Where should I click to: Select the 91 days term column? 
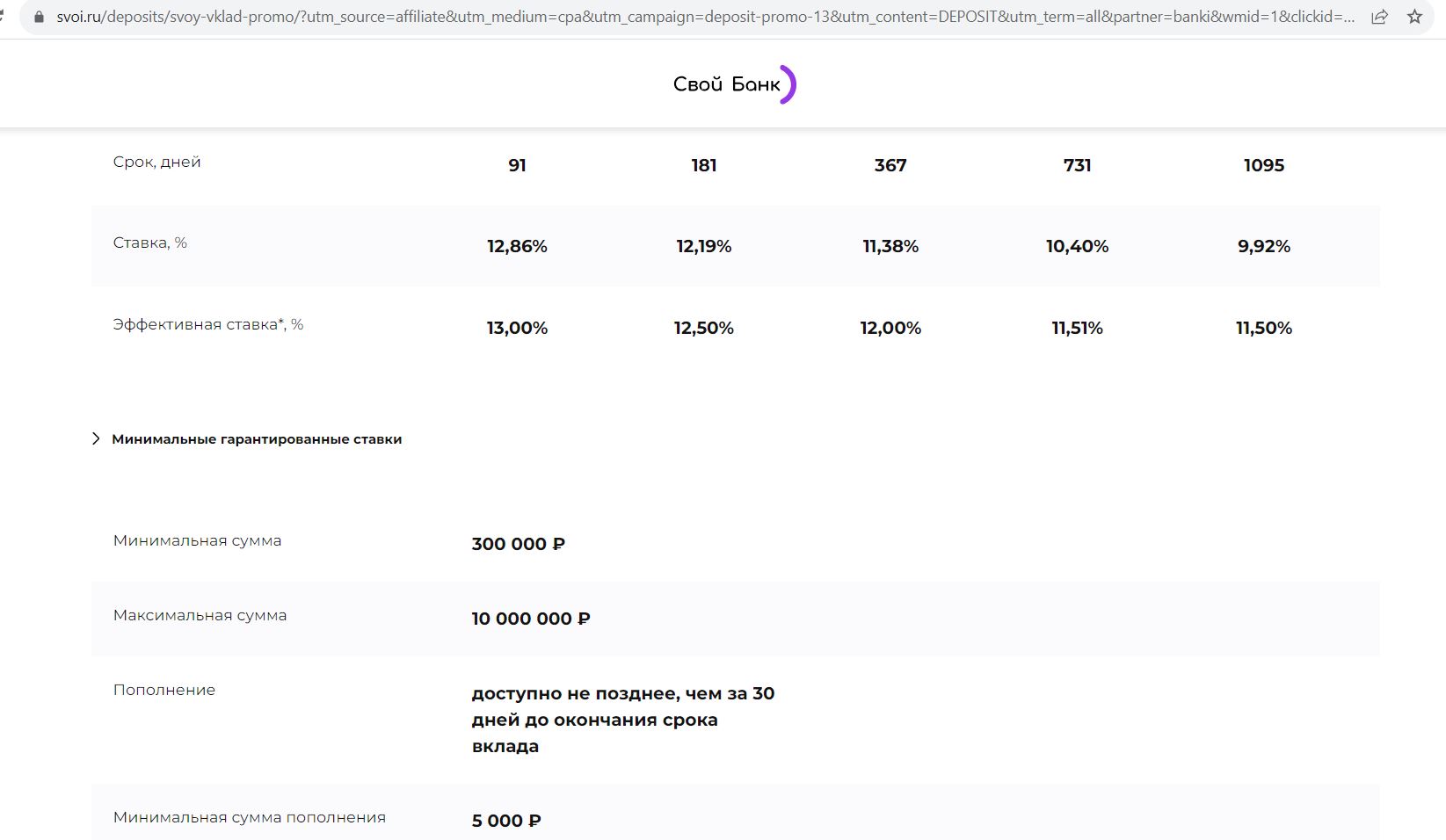[517, 165]
